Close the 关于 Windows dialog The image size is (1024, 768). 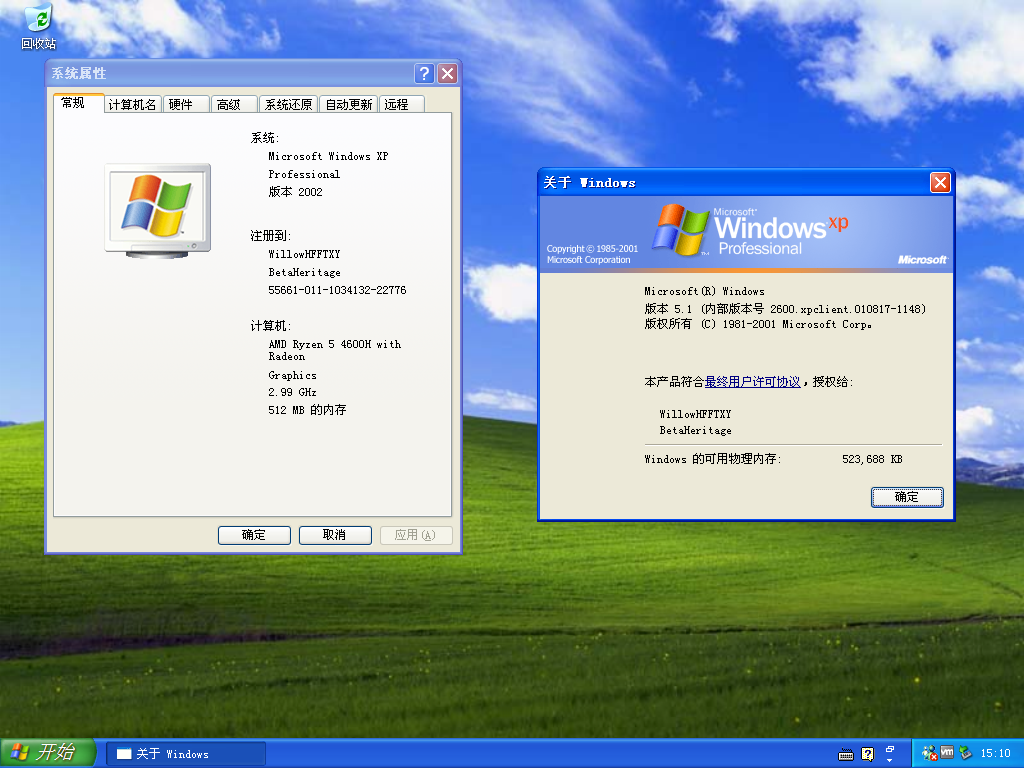pyautogui.click(x=940, y=182)
